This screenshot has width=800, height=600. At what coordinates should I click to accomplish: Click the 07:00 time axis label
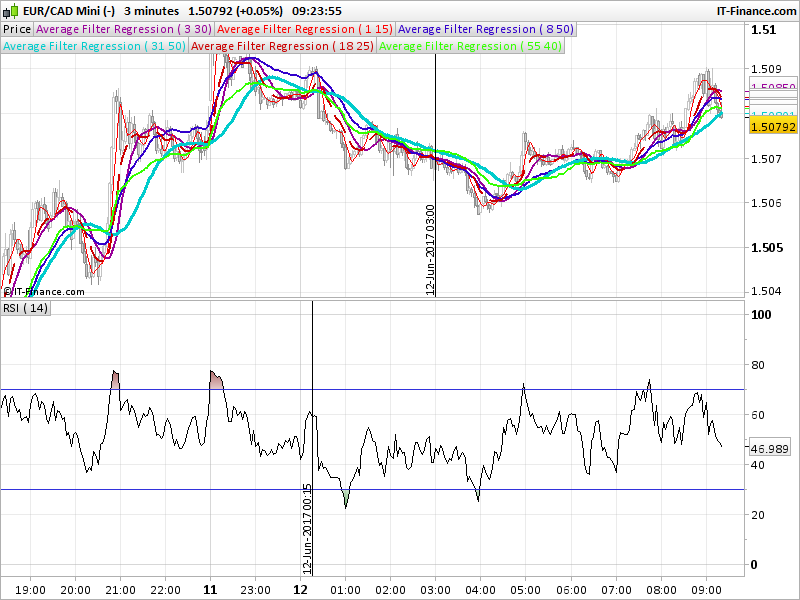[616, 590]
